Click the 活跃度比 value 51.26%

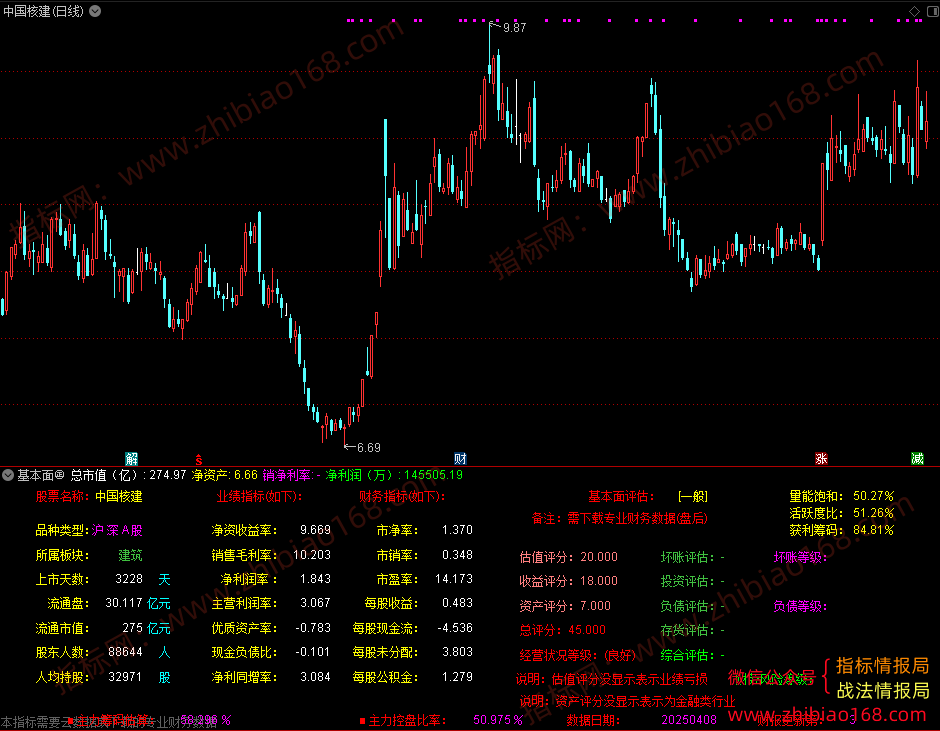(x=873, y=513)
